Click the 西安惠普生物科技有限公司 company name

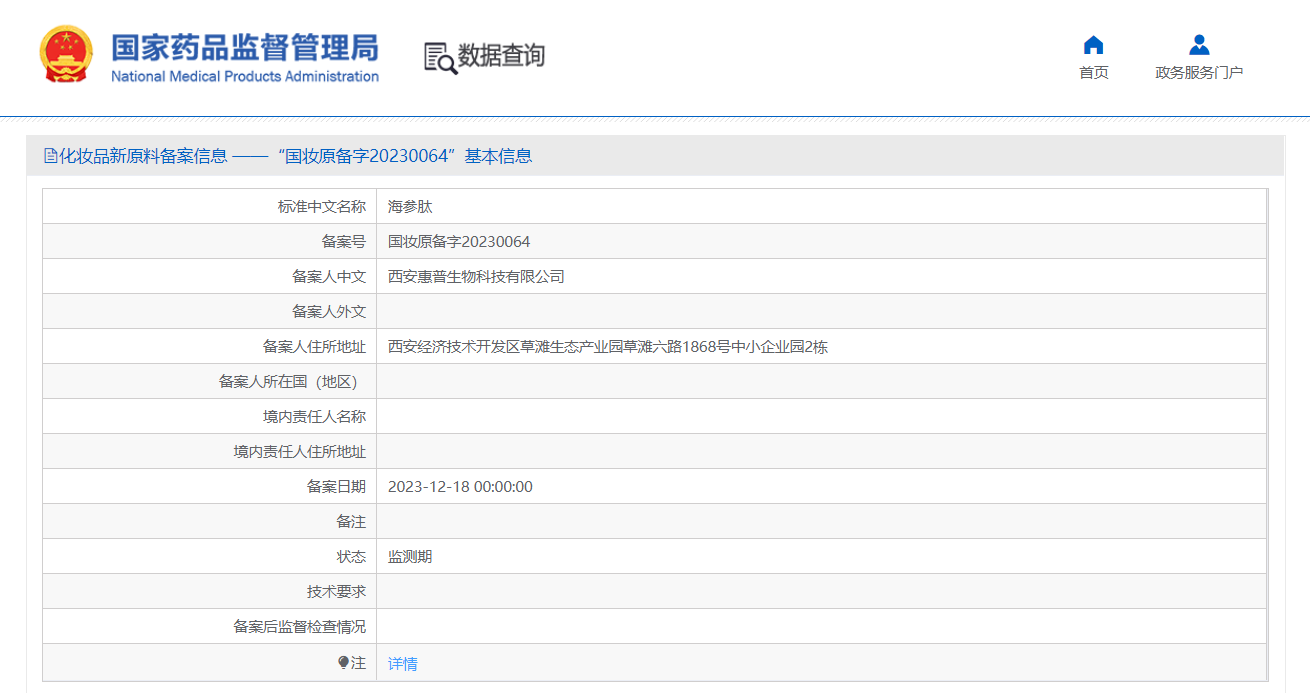tap(477, 275)
